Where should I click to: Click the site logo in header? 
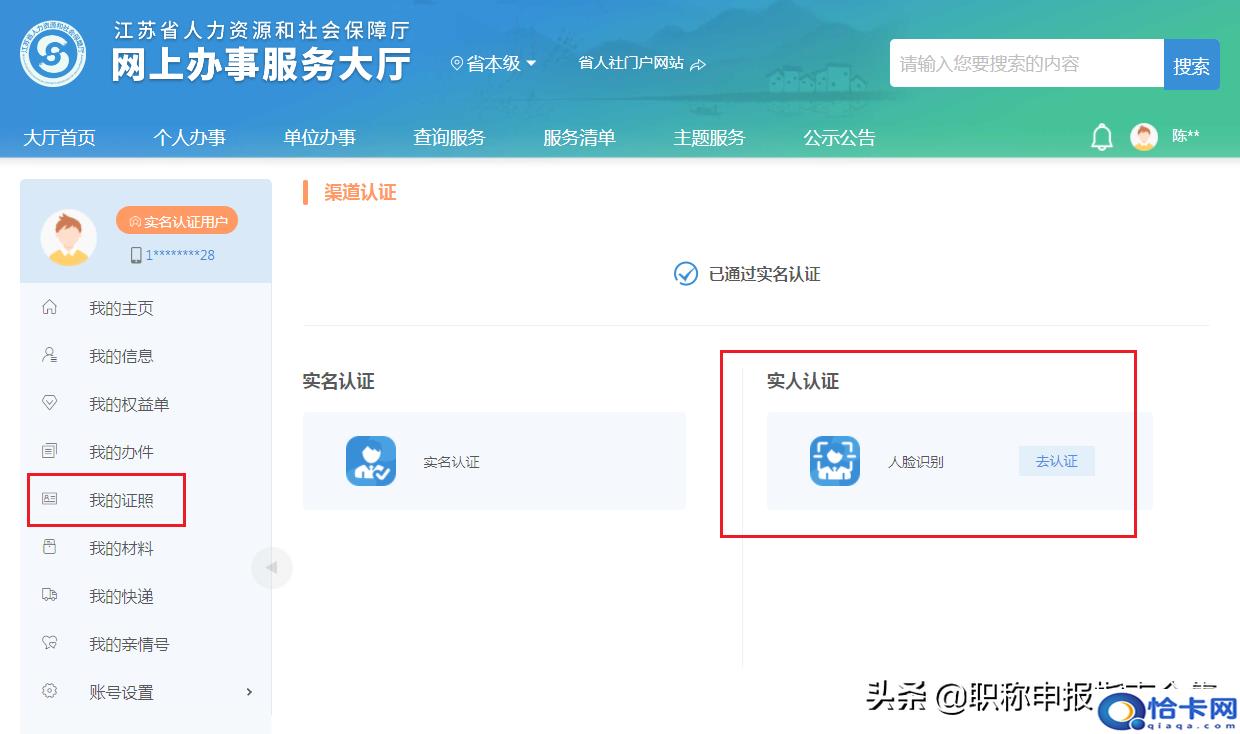pyautogui.click(x=54, y=53)
